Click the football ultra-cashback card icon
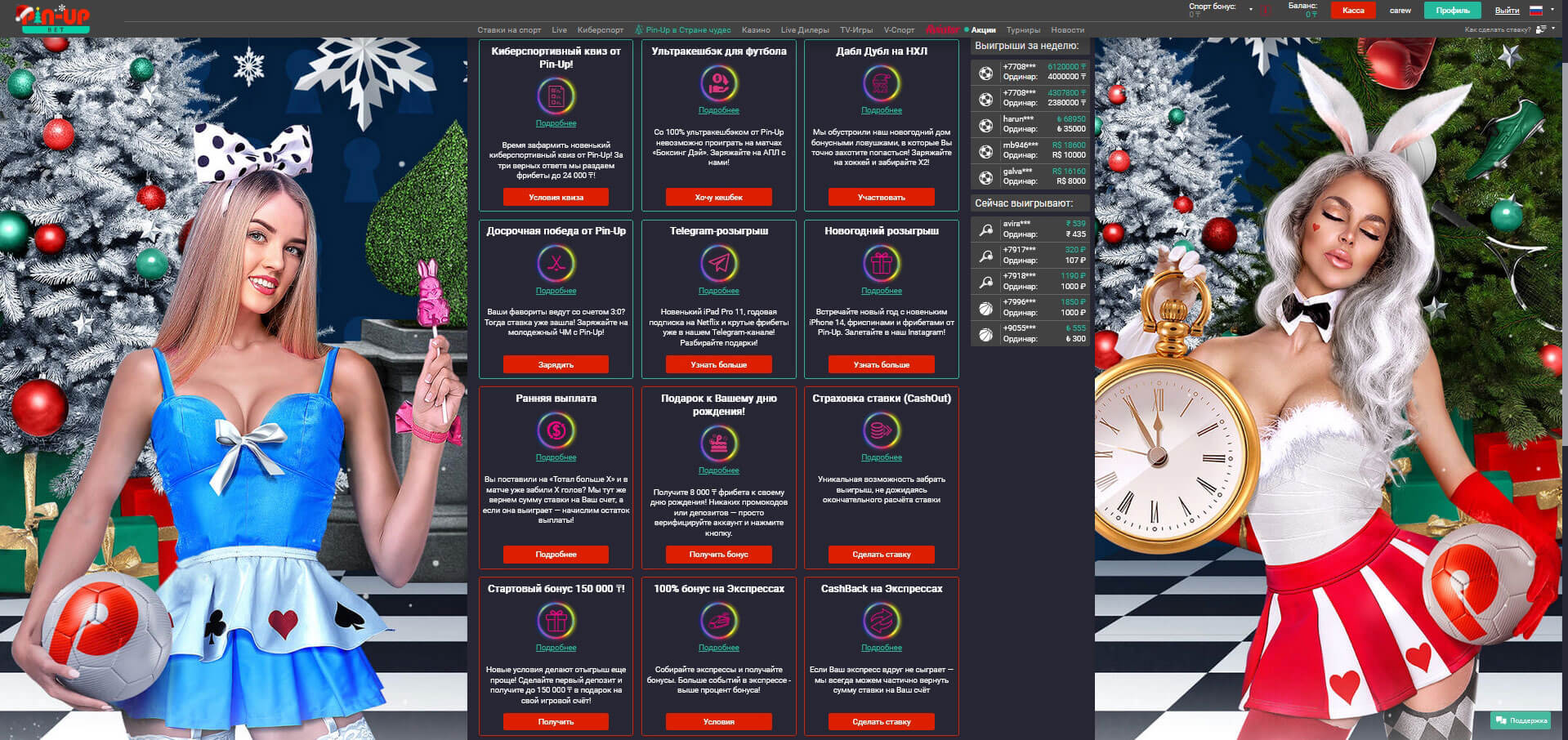Viewport: 1568px width, 740px height. click(x=718, y=83)
